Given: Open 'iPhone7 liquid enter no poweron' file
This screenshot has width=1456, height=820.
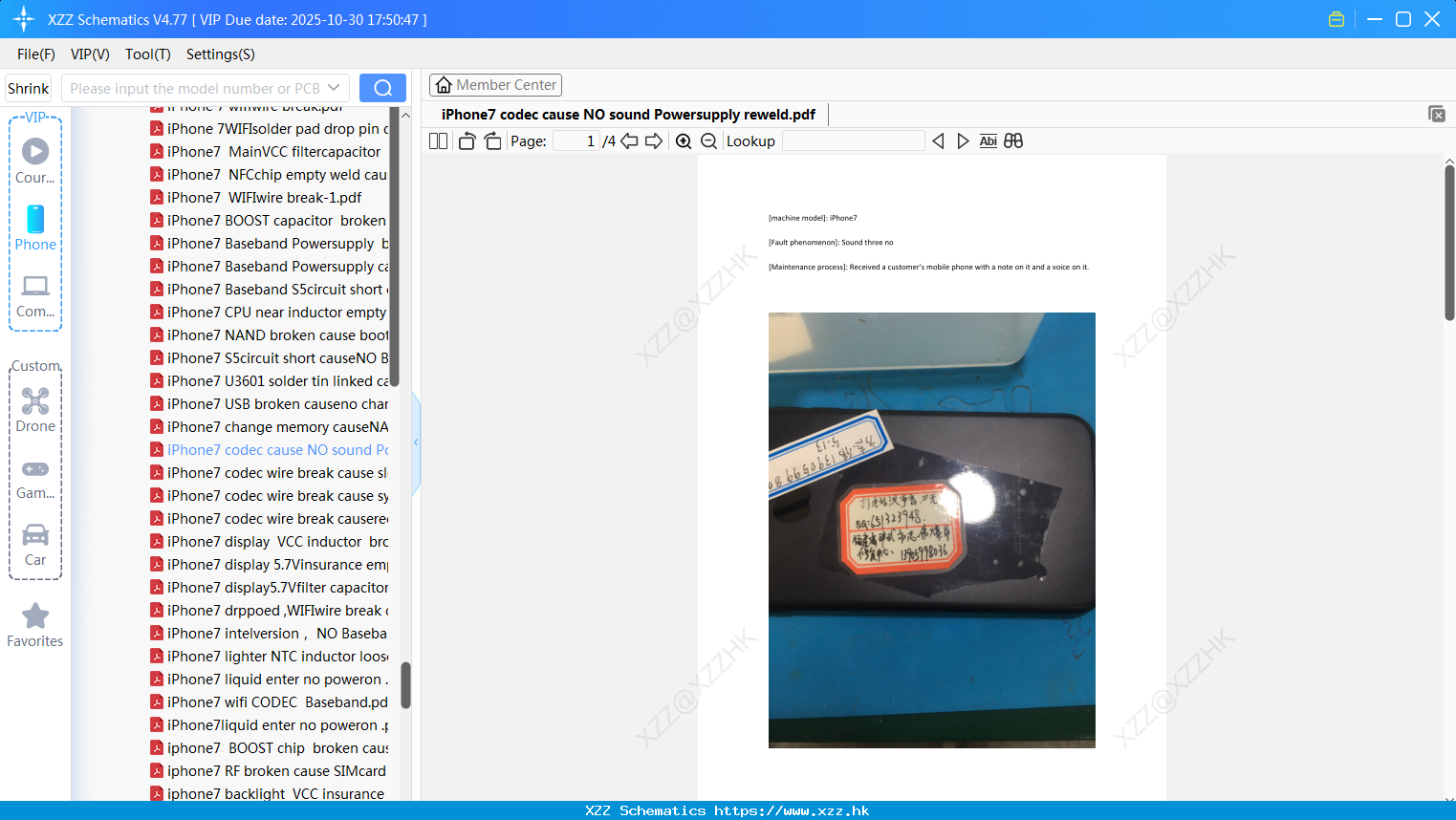Looking at the screenshot, I should pyautogui.click(x=270, y=680).
